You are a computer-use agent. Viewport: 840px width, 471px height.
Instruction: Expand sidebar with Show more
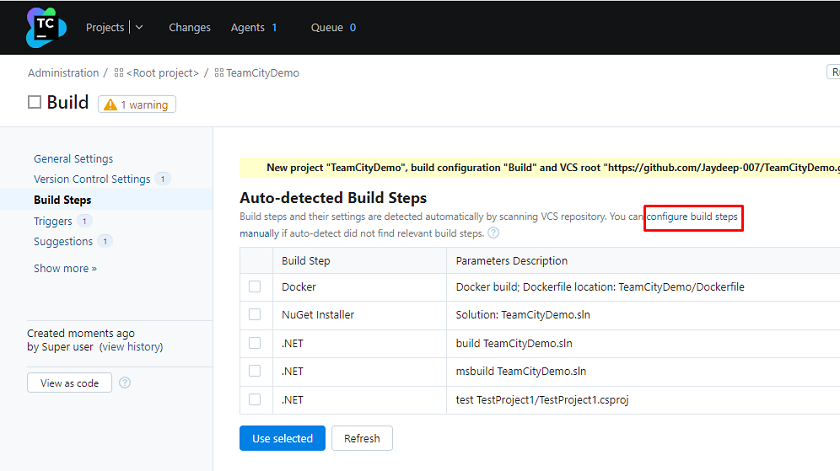[65, 268]
